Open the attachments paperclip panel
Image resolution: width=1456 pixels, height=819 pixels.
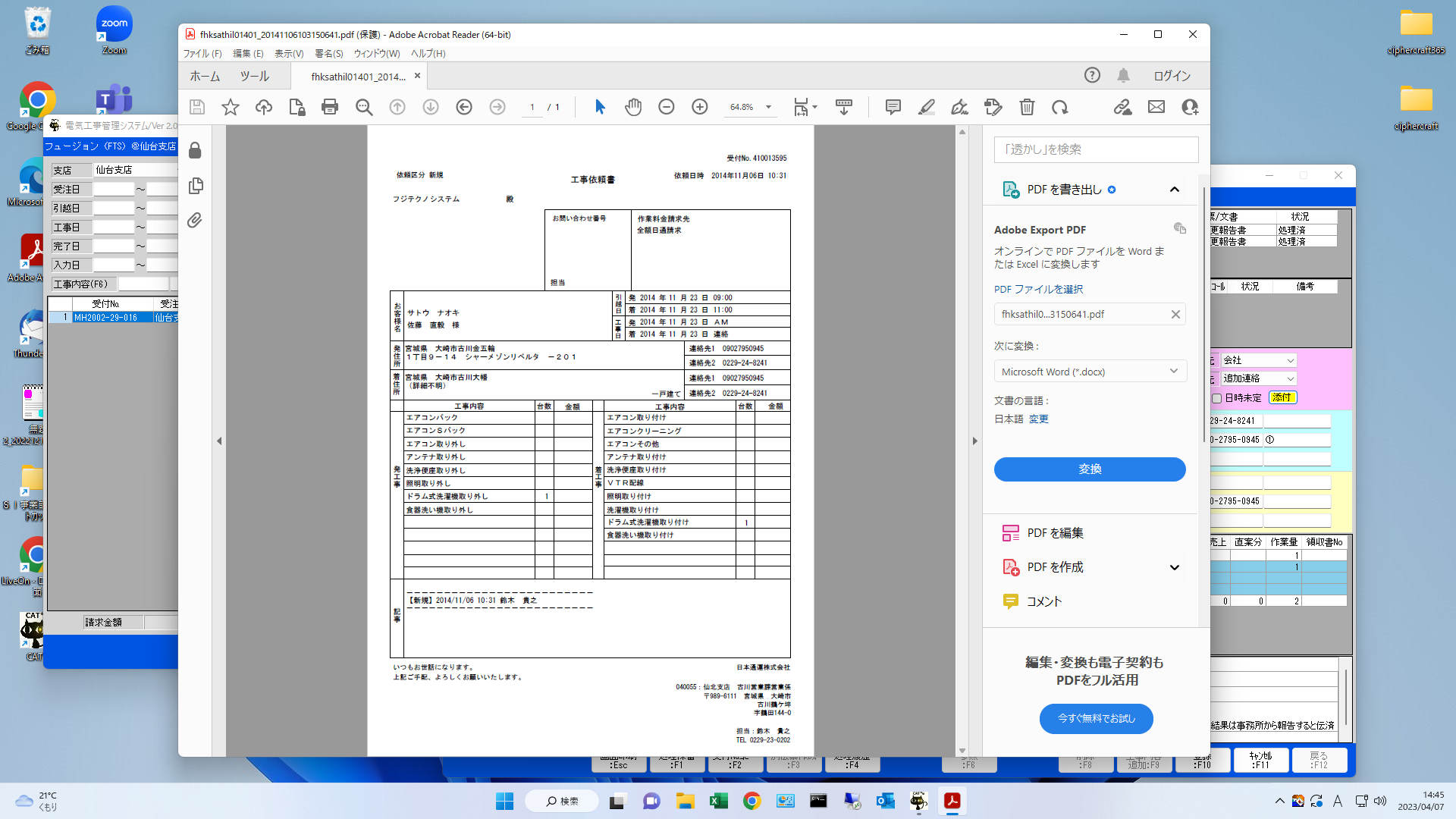(x=195, y=221)
